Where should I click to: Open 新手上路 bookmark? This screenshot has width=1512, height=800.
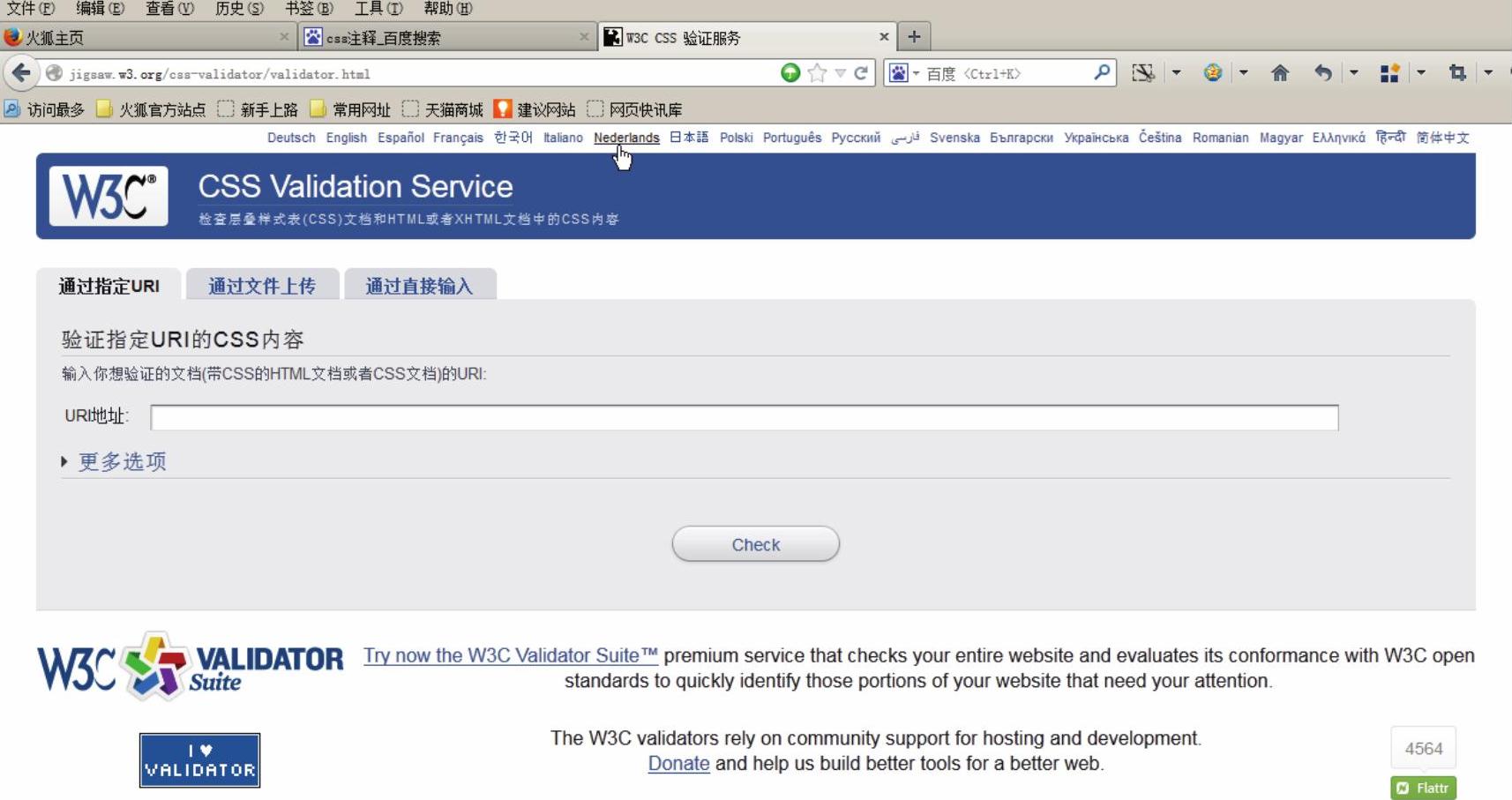tap(258, 109)
